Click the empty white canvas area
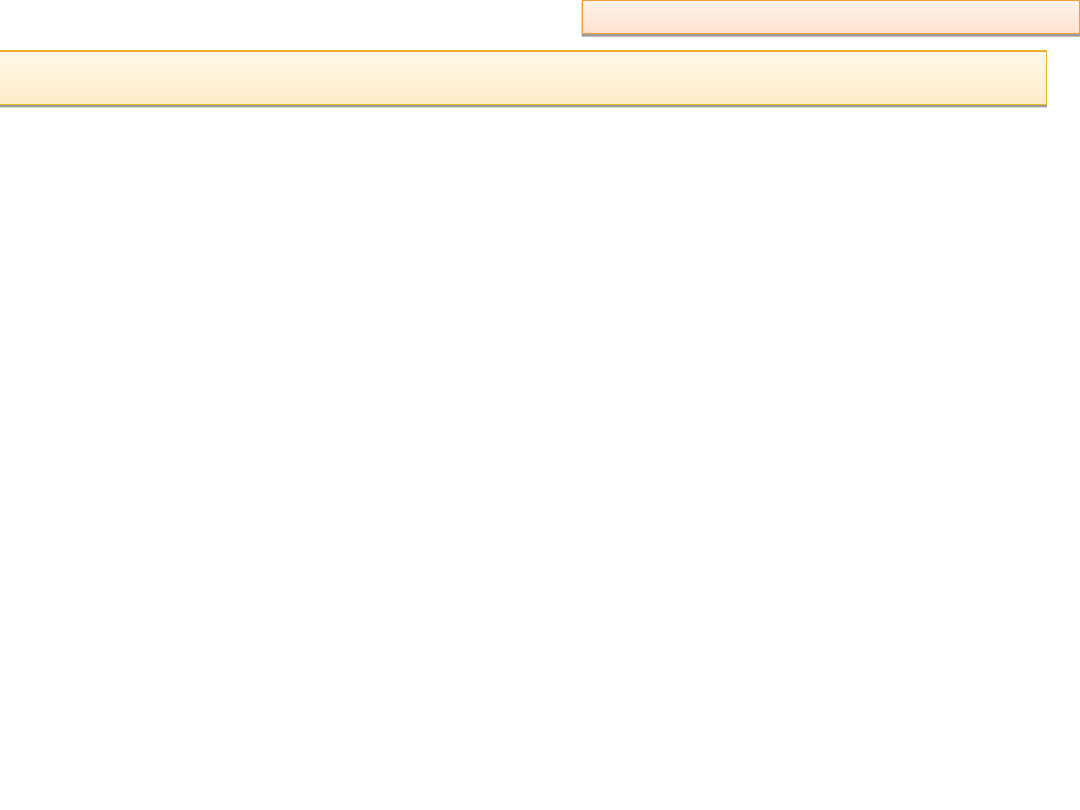 (x=540, y=458)
